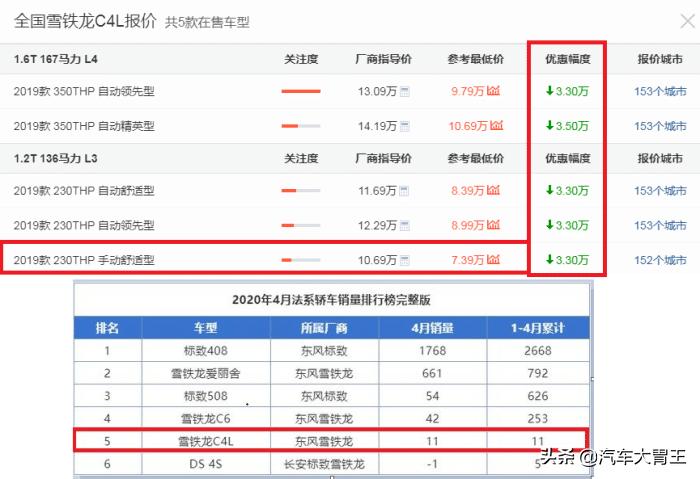Click cumulative value 2668
The height and width of the screenshot is (479, 700).
tap(538, 351)
